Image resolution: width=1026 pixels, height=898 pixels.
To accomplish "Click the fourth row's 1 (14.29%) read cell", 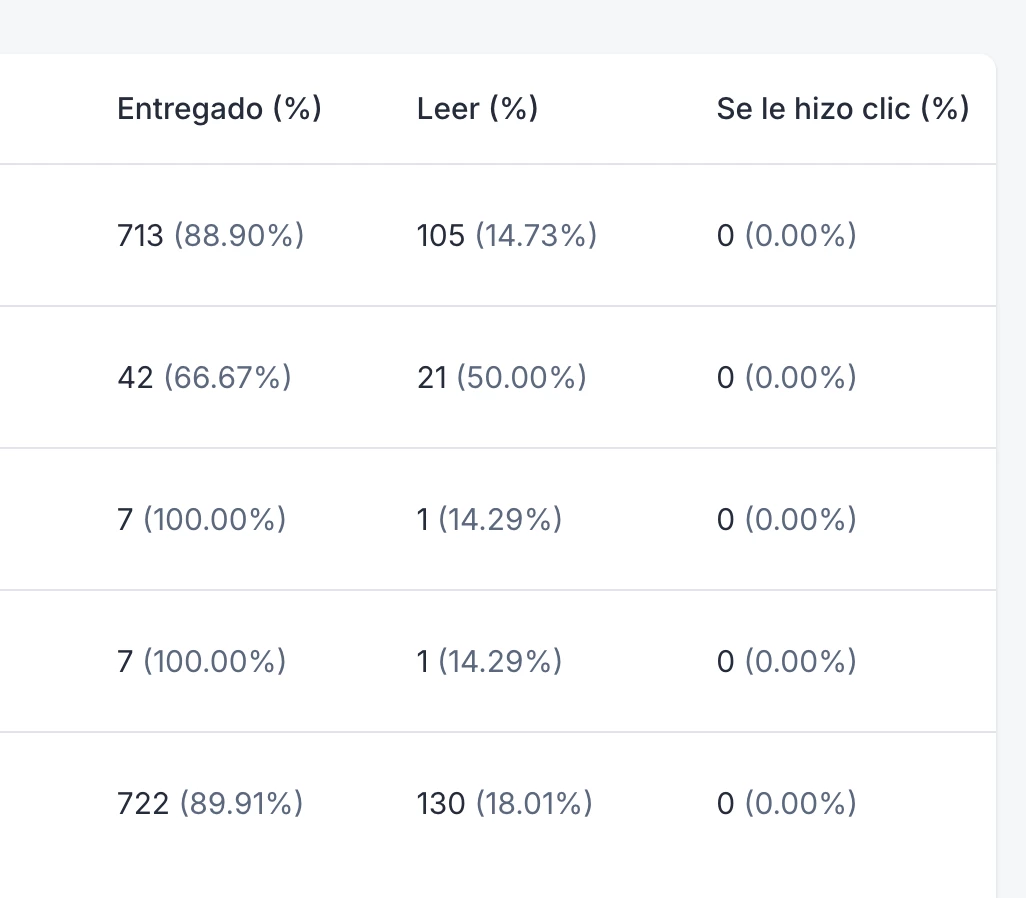I will [489, 662].
